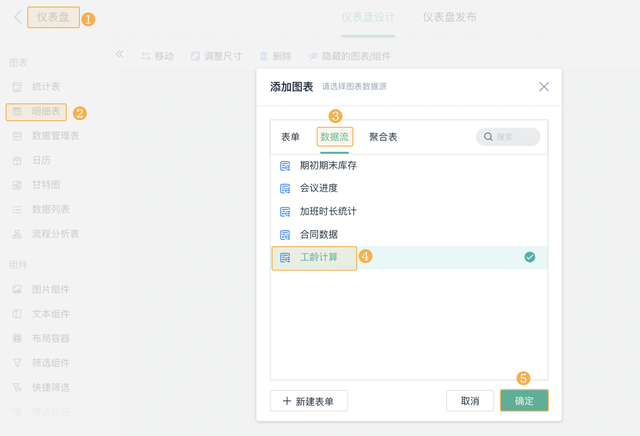Click the 布局容器 icon
640x436 pixels.
click(x=17, y=338)
